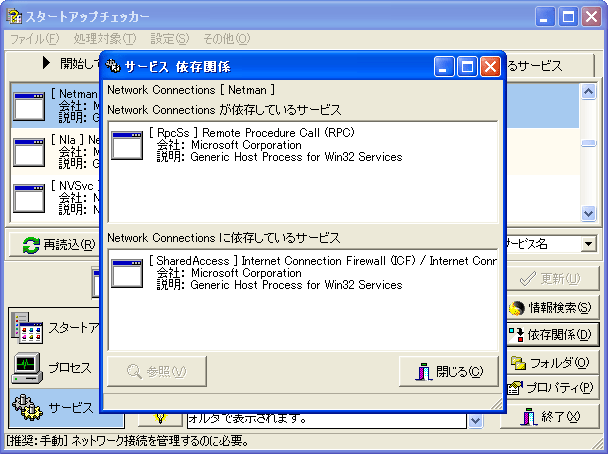Click the 情報検索(S) button
This screenshot has height=454, width=608.
pyautogui.click(x=552, y=308)
